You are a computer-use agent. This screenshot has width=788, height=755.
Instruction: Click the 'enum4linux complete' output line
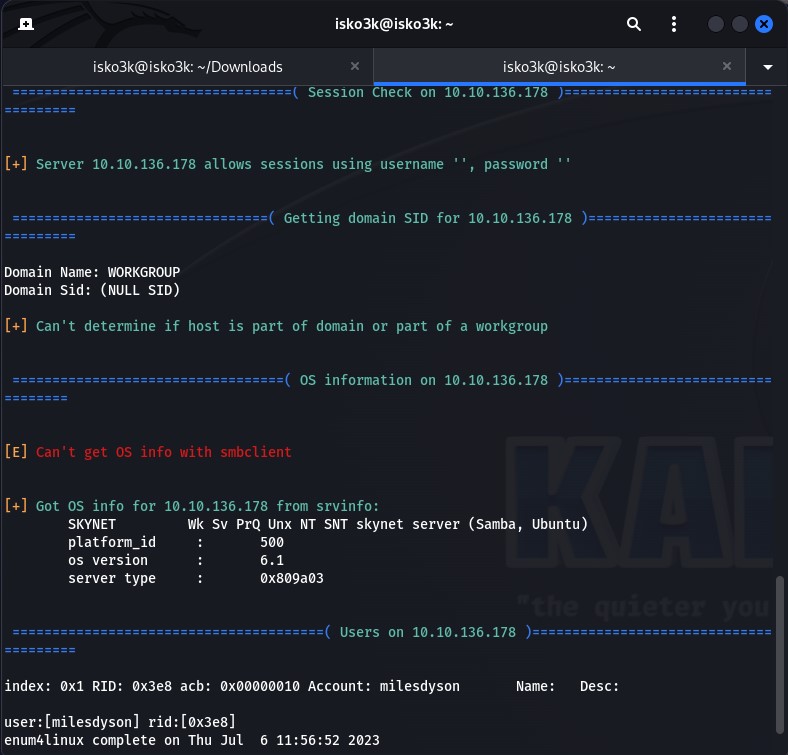[x=191, y=740]
